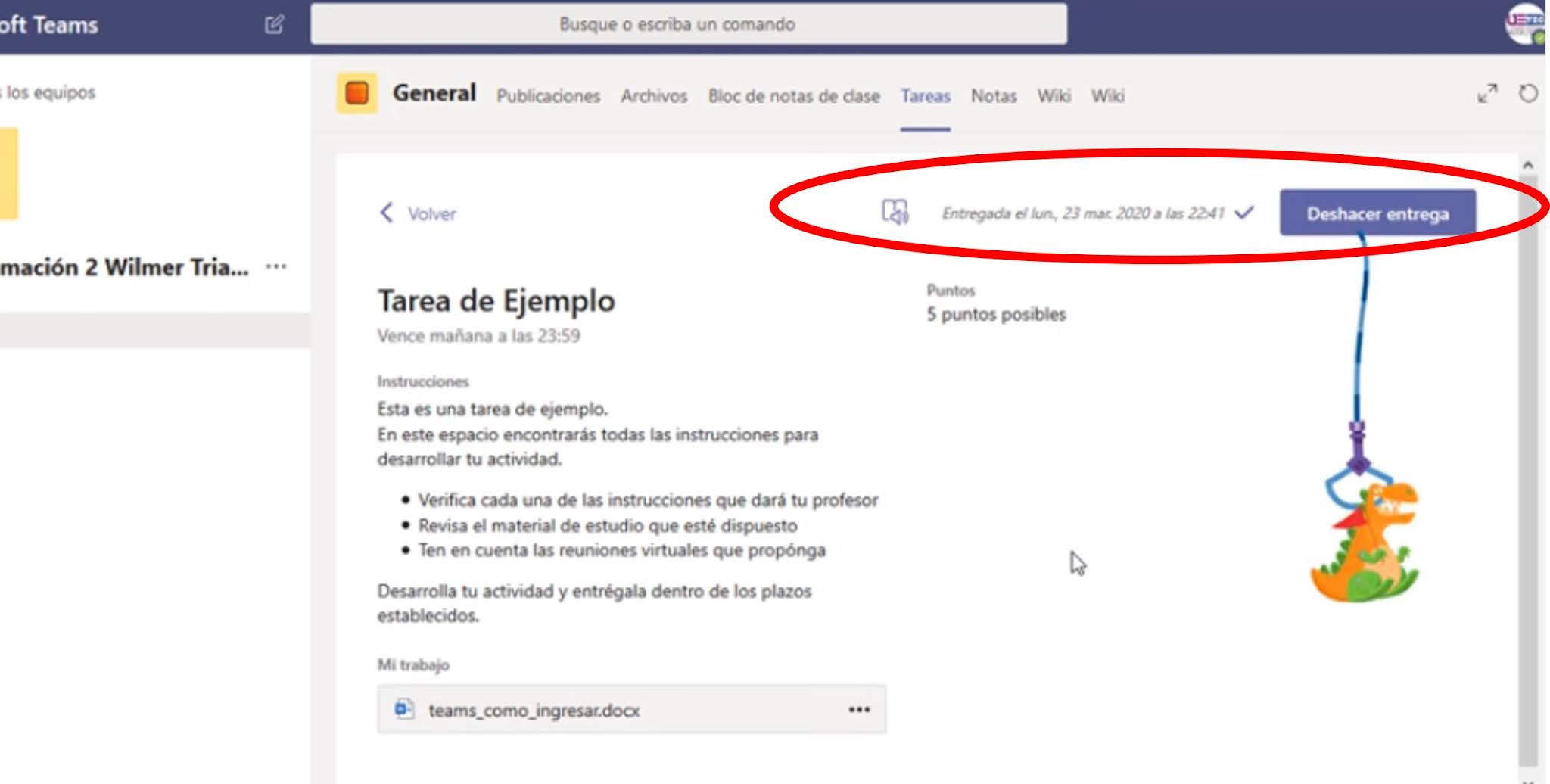Click the 'Mi trabajo' label
This screenshot has height=784, width=1550.
(413, 665)
